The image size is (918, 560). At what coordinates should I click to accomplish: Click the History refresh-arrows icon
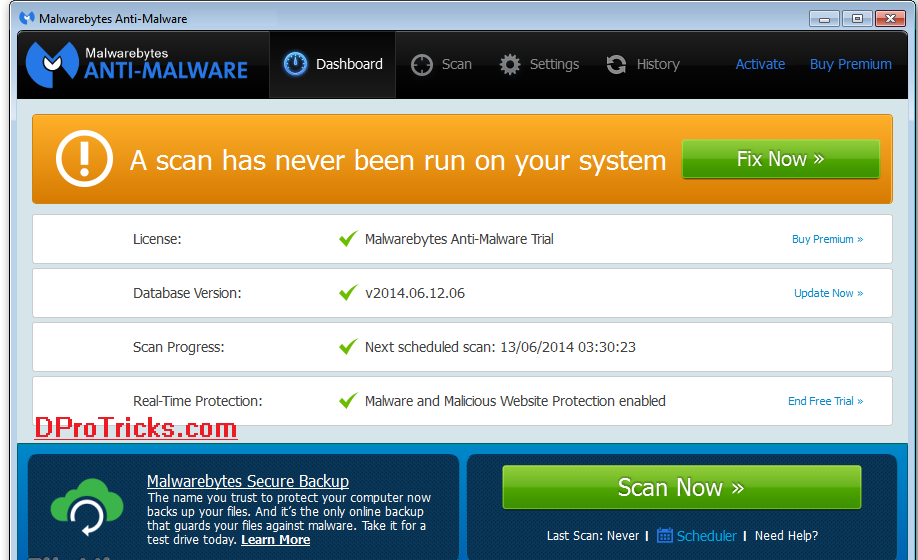pyautogui.click(x=616, y=64)
